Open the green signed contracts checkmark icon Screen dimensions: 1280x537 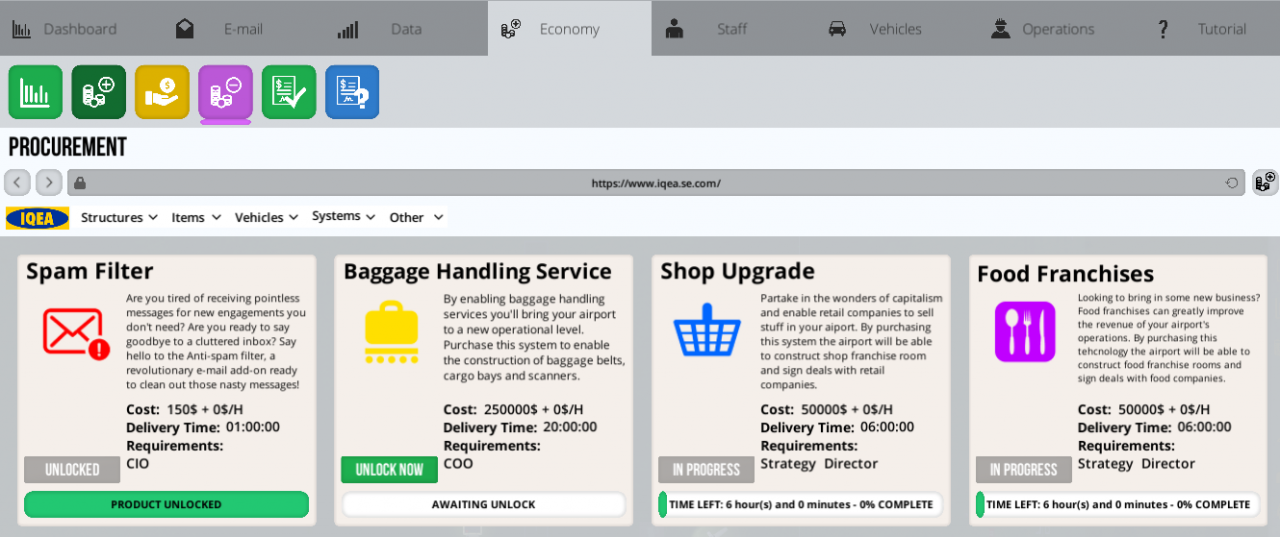pos(289,92)
